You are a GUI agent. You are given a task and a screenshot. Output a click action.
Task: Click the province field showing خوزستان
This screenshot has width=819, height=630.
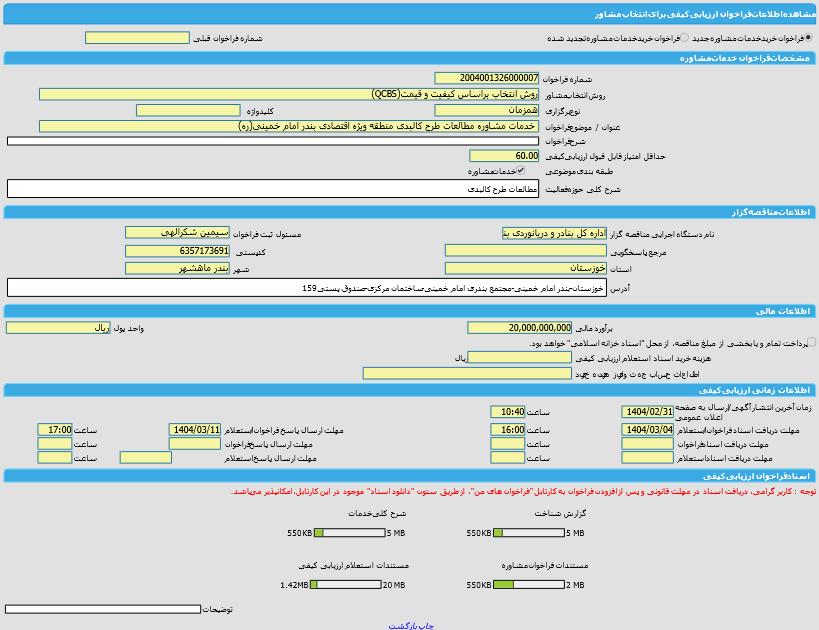click(526, 268)
